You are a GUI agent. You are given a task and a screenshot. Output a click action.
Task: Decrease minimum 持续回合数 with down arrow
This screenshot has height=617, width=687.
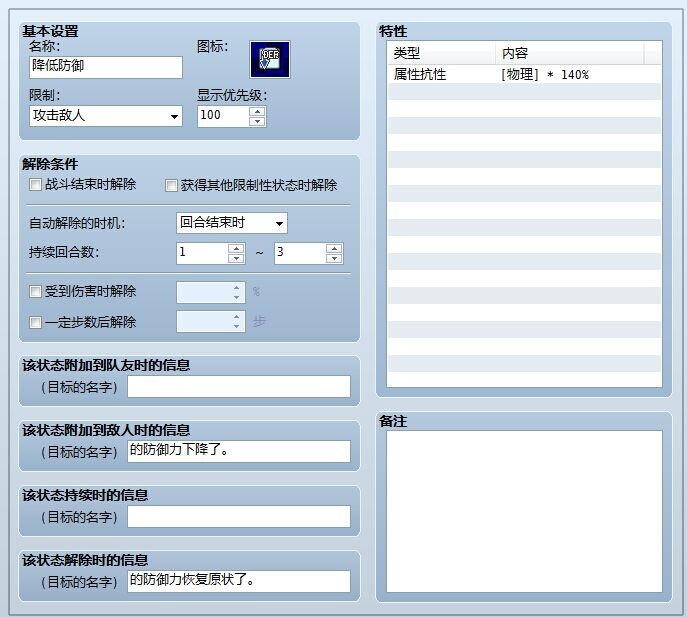pos(236,259)
